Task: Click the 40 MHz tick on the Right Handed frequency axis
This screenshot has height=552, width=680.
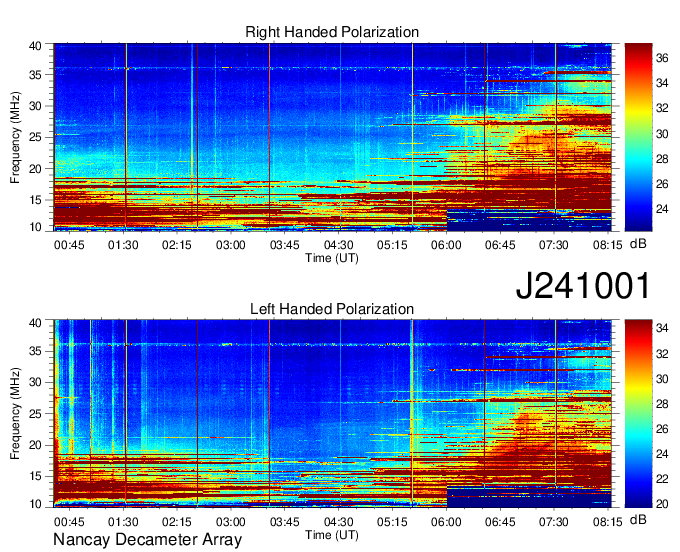Action: [35, 46]
